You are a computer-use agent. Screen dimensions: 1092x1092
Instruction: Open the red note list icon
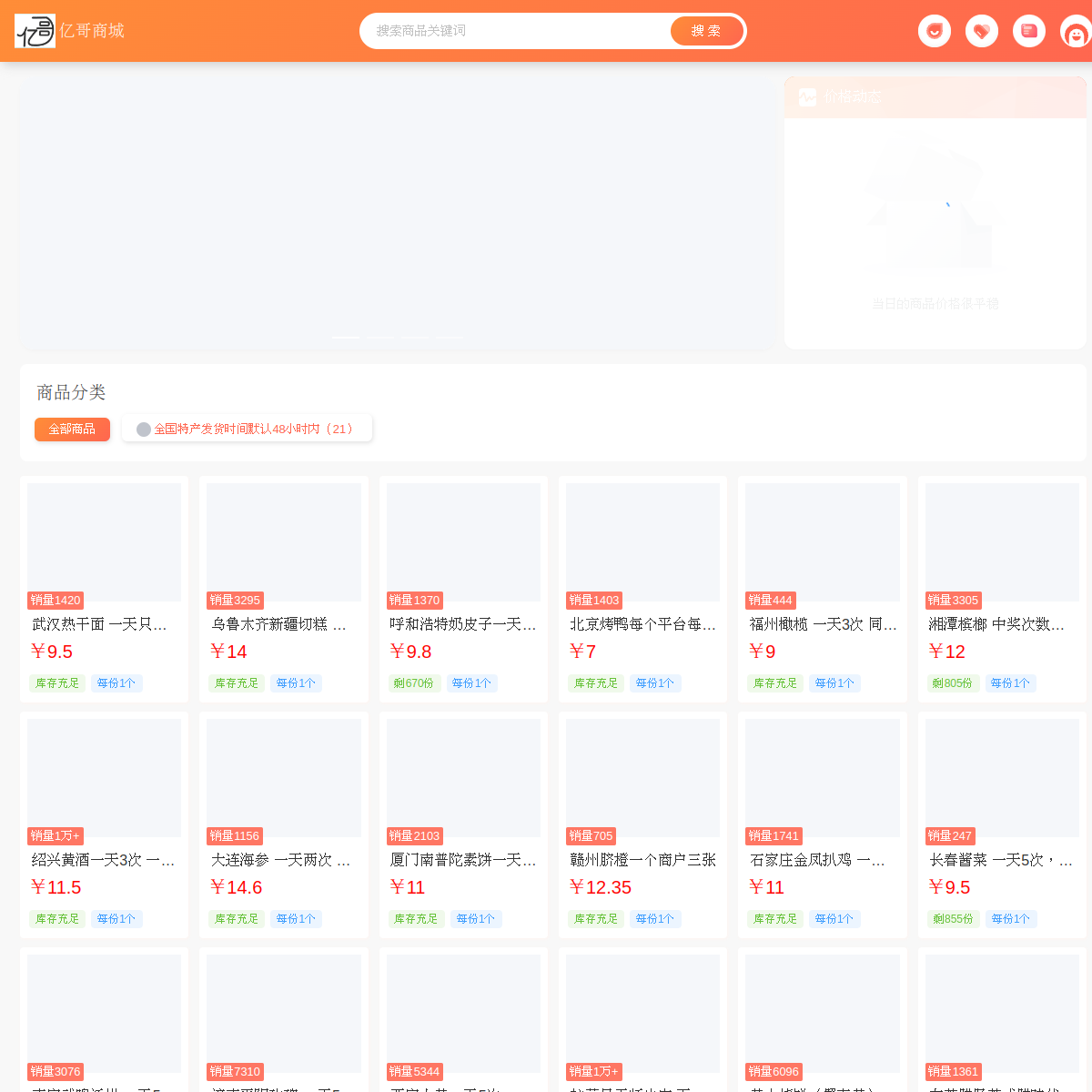(x=1029, y=31)
